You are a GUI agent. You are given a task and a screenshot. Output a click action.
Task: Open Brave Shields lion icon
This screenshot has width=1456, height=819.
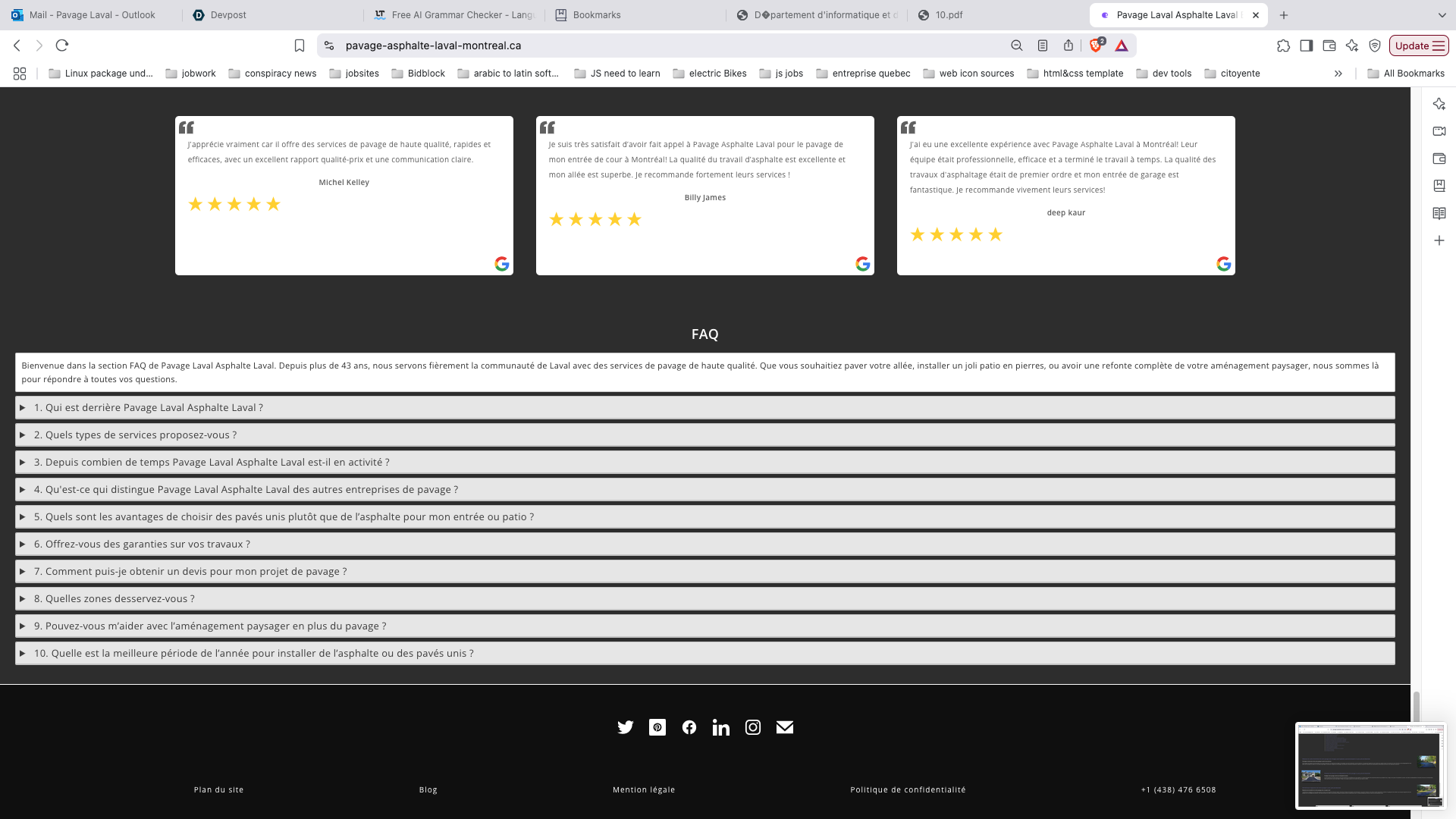(x=1095, y=45)
